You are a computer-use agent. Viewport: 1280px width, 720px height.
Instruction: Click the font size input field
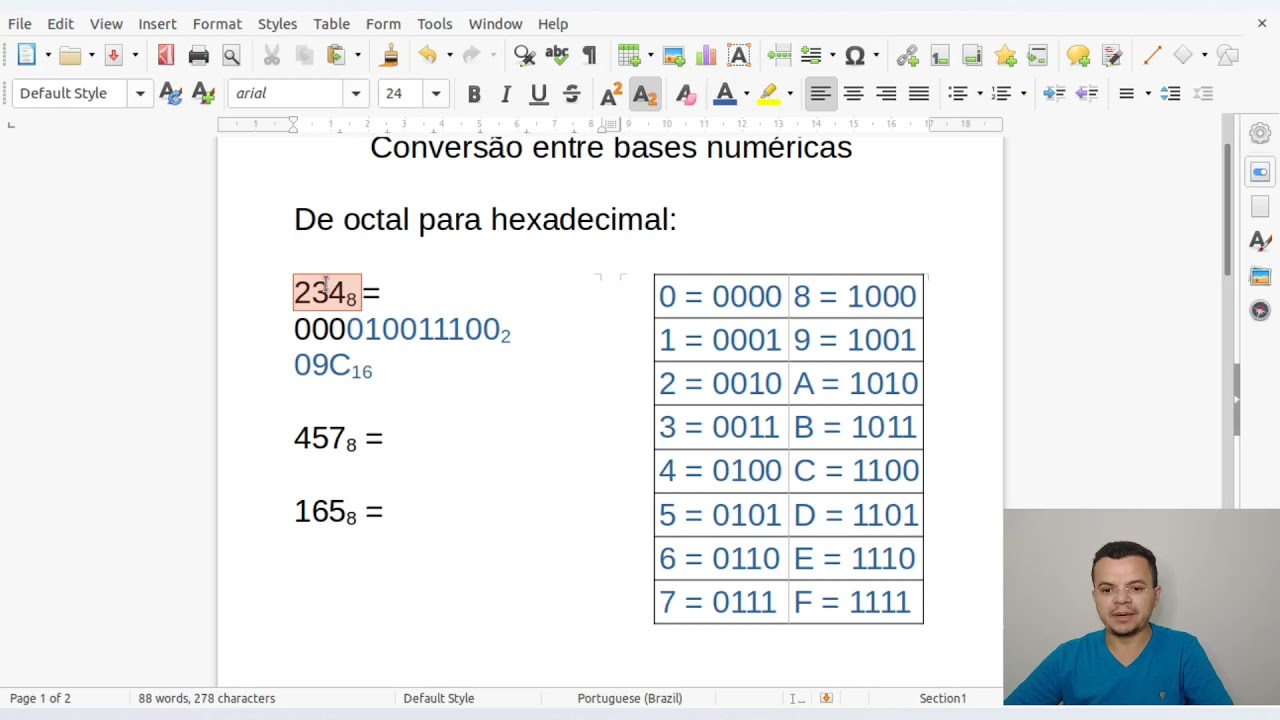pyautogui.click(x=402, y=93)
